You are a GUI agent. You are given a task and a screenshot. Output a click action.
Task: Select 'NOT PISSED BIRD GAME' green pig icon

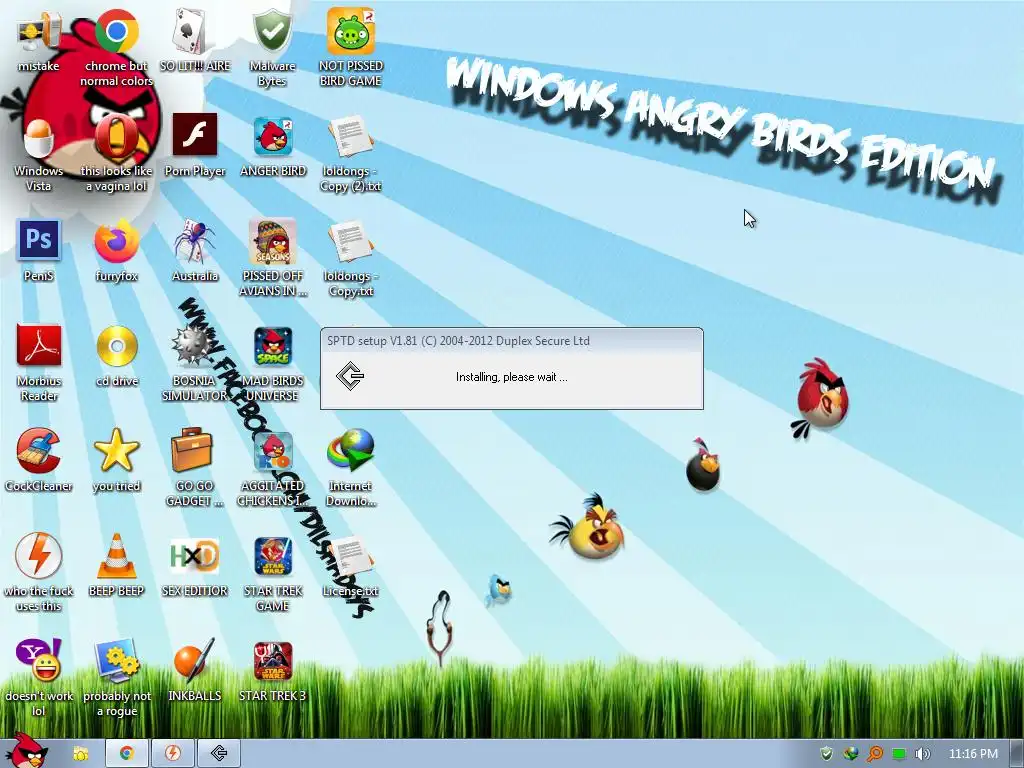[x=351, y=48]
